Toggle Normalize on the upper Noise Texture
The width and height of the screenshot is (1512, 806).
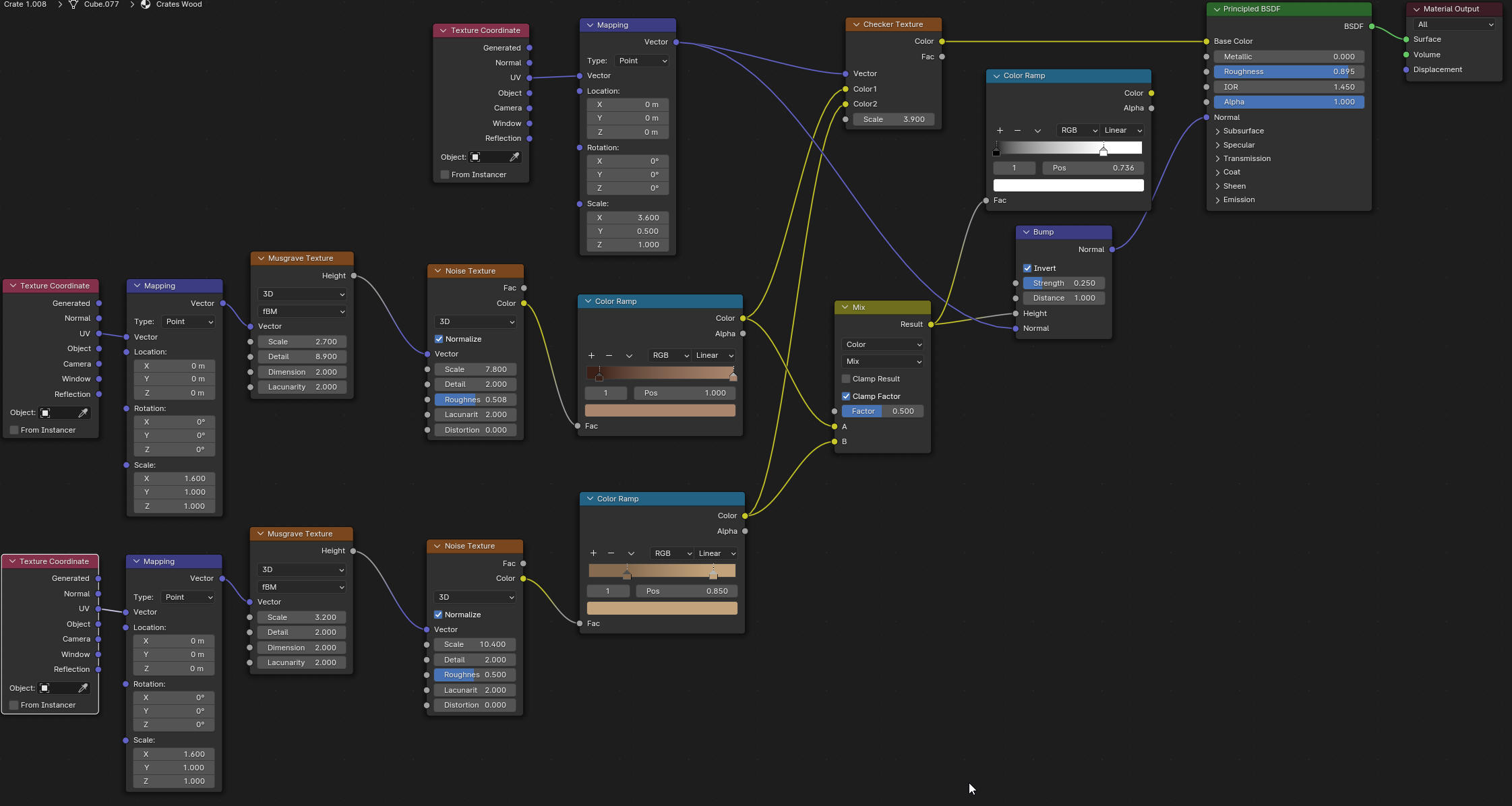(x=439, y=339)
